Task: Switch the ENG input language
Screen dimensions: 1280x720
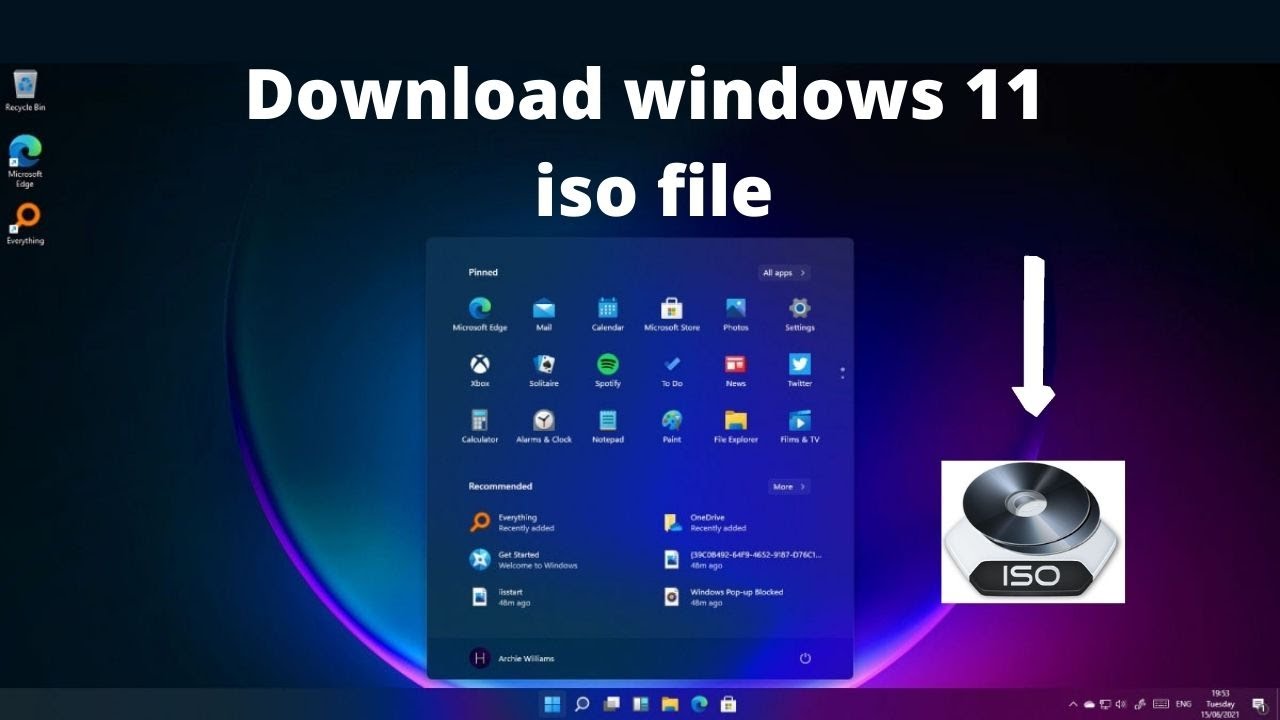Action: pyautogui.click(x=1184, y=704)
